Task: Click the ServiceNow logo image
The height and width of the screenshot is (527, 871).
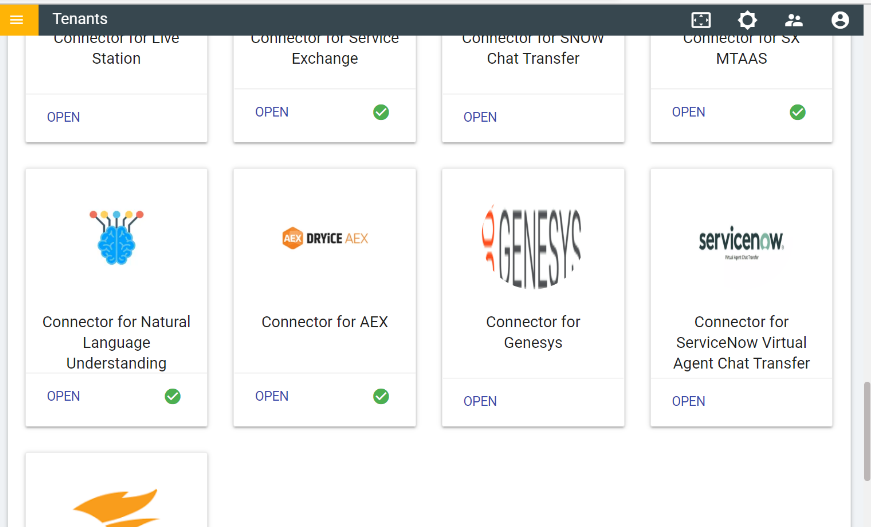Action: click(x=741, y=242)
